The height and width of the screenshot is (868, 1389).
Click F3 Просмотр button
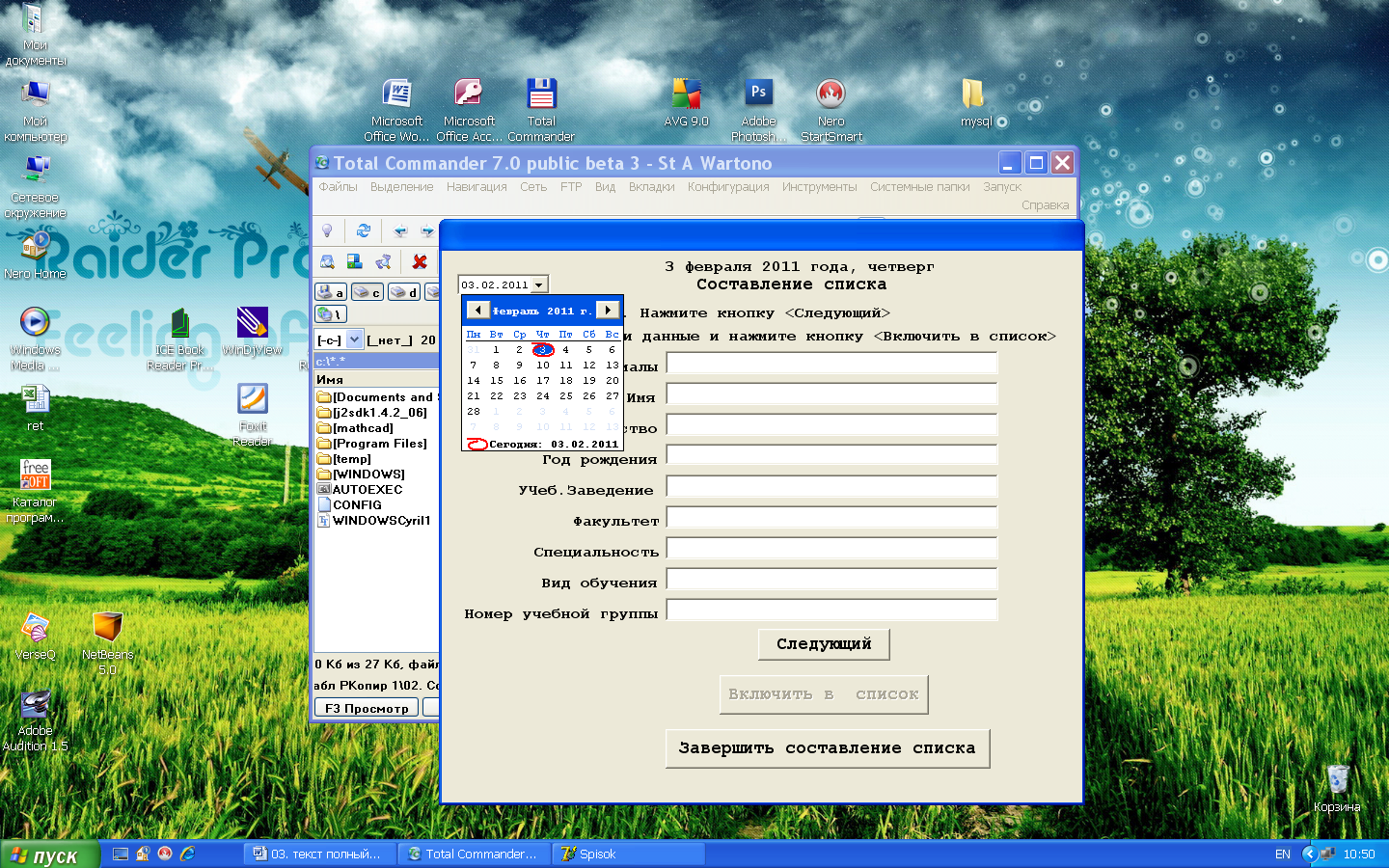(x=367, y=708)
